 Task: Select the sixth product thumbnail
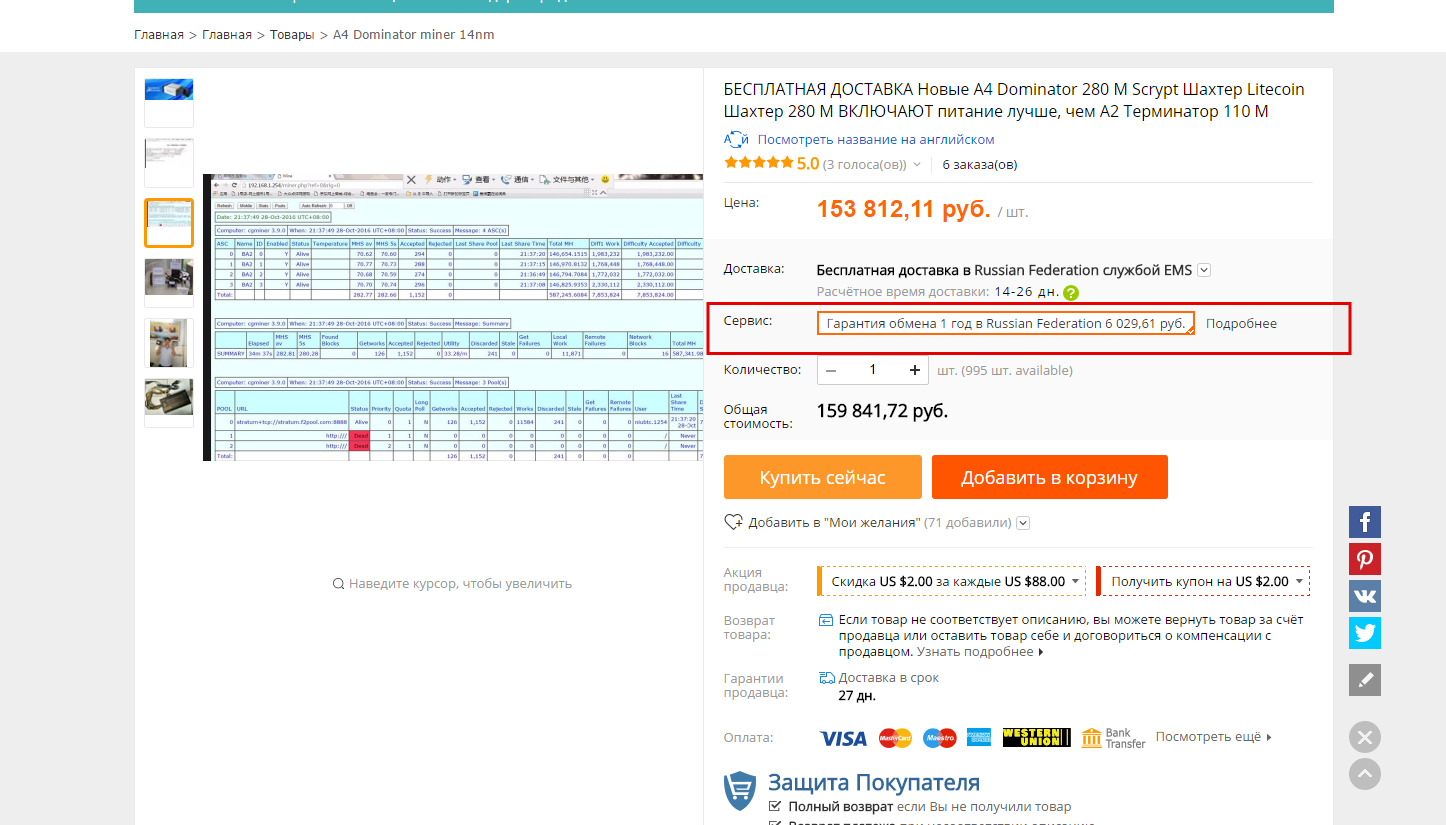point(169,402)
